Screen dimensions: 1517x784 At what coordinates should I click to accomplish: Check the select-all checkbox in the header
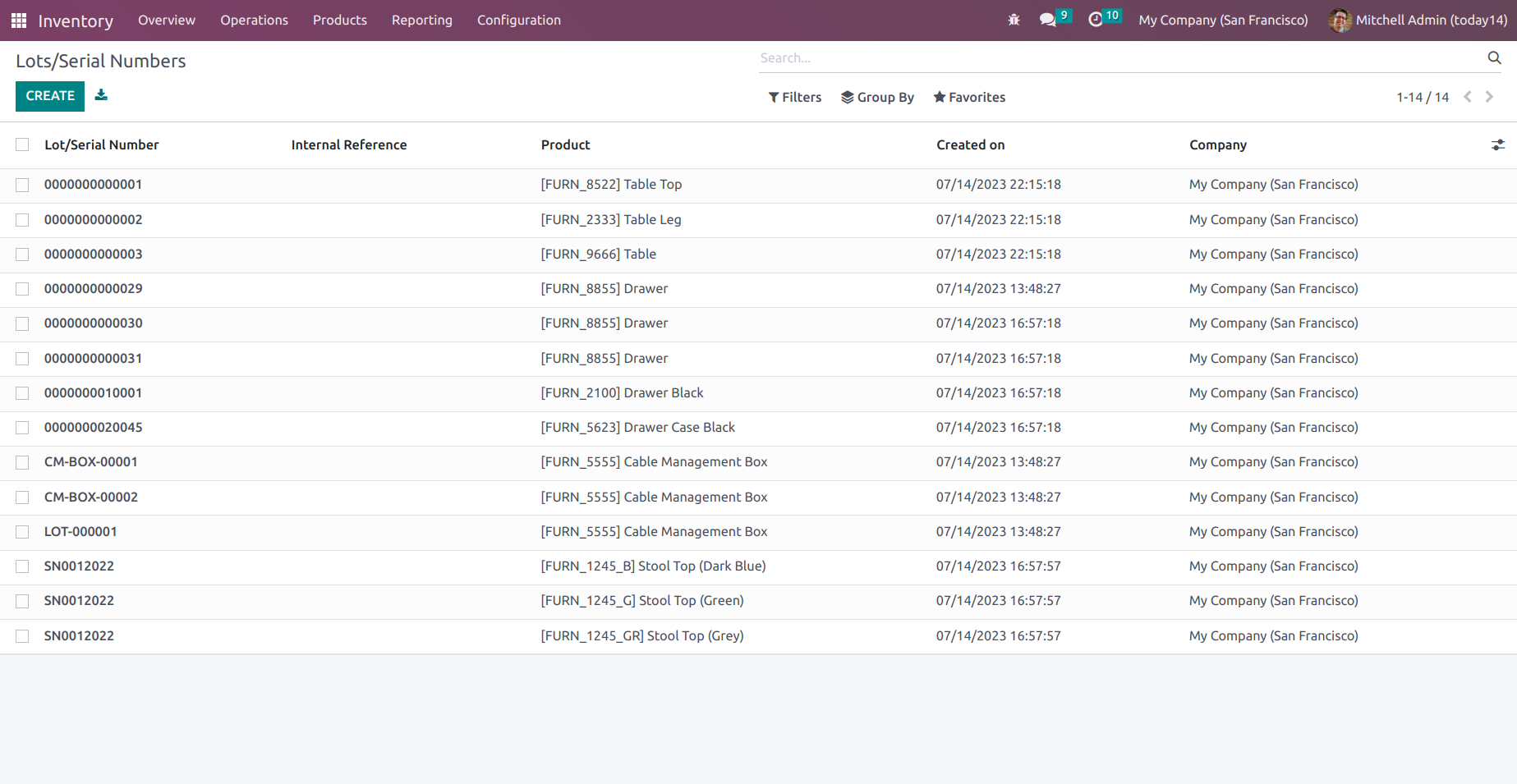click(22, 144)
